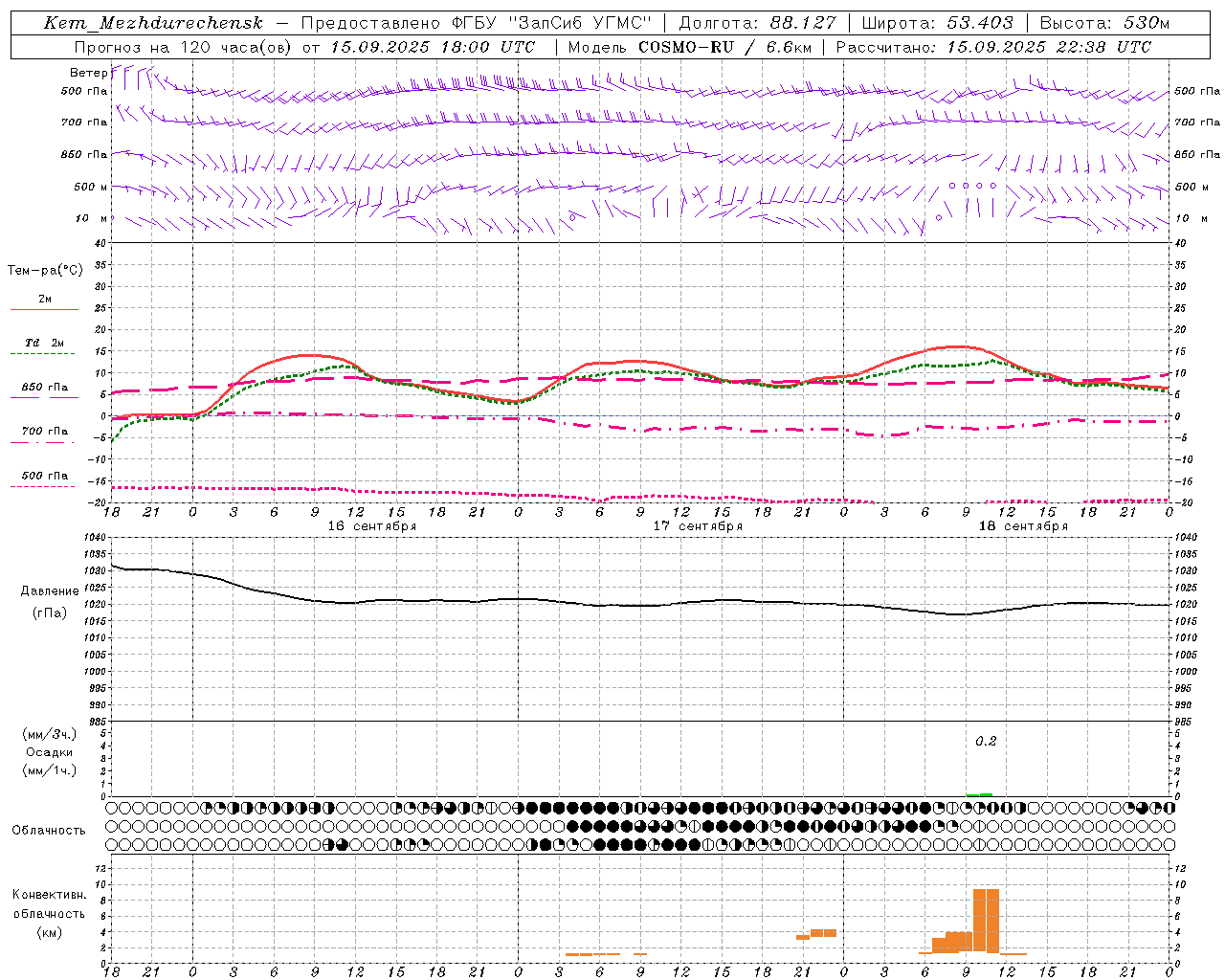Click the provider text ФГБУ "ЗапСиб УГМС"

tap(551, 23)
